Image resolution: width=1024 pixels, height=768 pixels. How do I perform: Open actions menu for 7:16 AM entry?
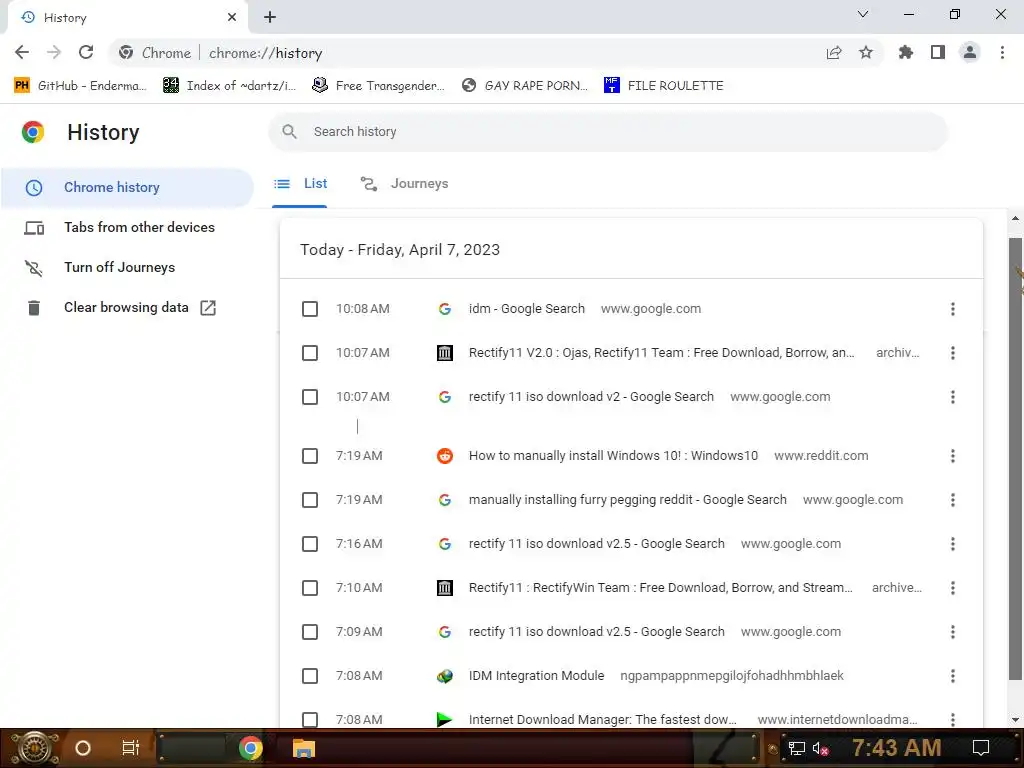(953, 544)
